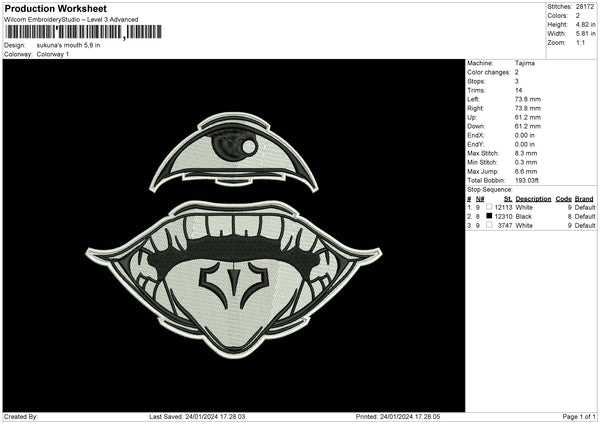Click the Down extent value 61.2 mm
Image resolution: width=600 pixels, height=424 pixels.
point(528,126)
